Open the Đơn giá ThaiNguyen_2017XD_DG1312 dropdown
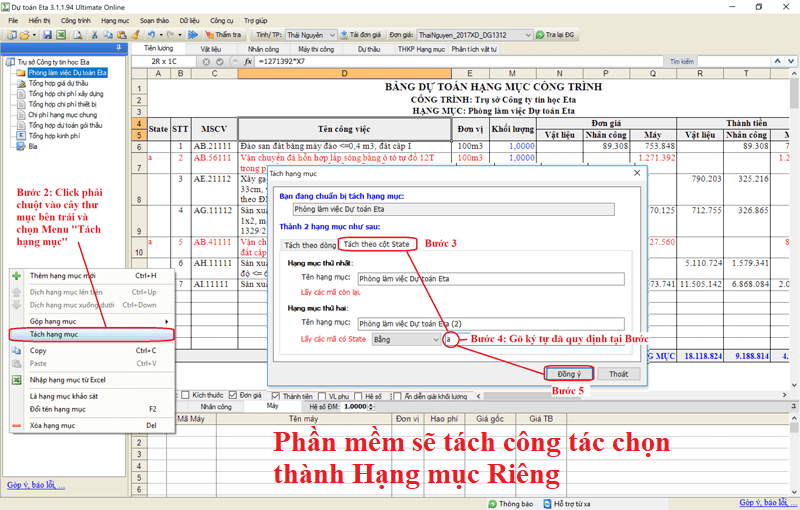The height and width of the screenshot is (510, 800). pos(528,35)
